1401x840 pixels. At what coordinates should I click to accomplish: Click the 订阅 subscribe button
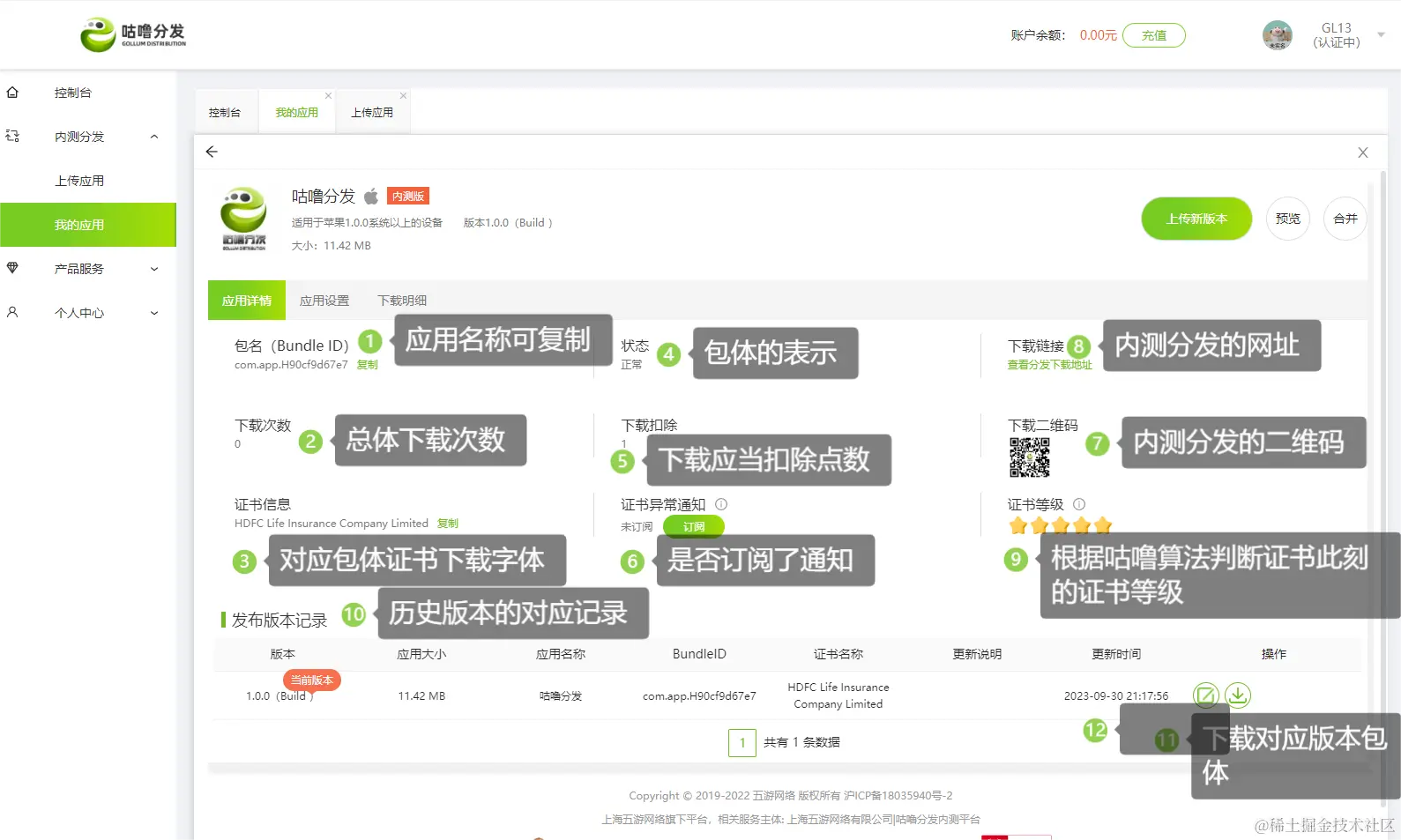(694, 526)
